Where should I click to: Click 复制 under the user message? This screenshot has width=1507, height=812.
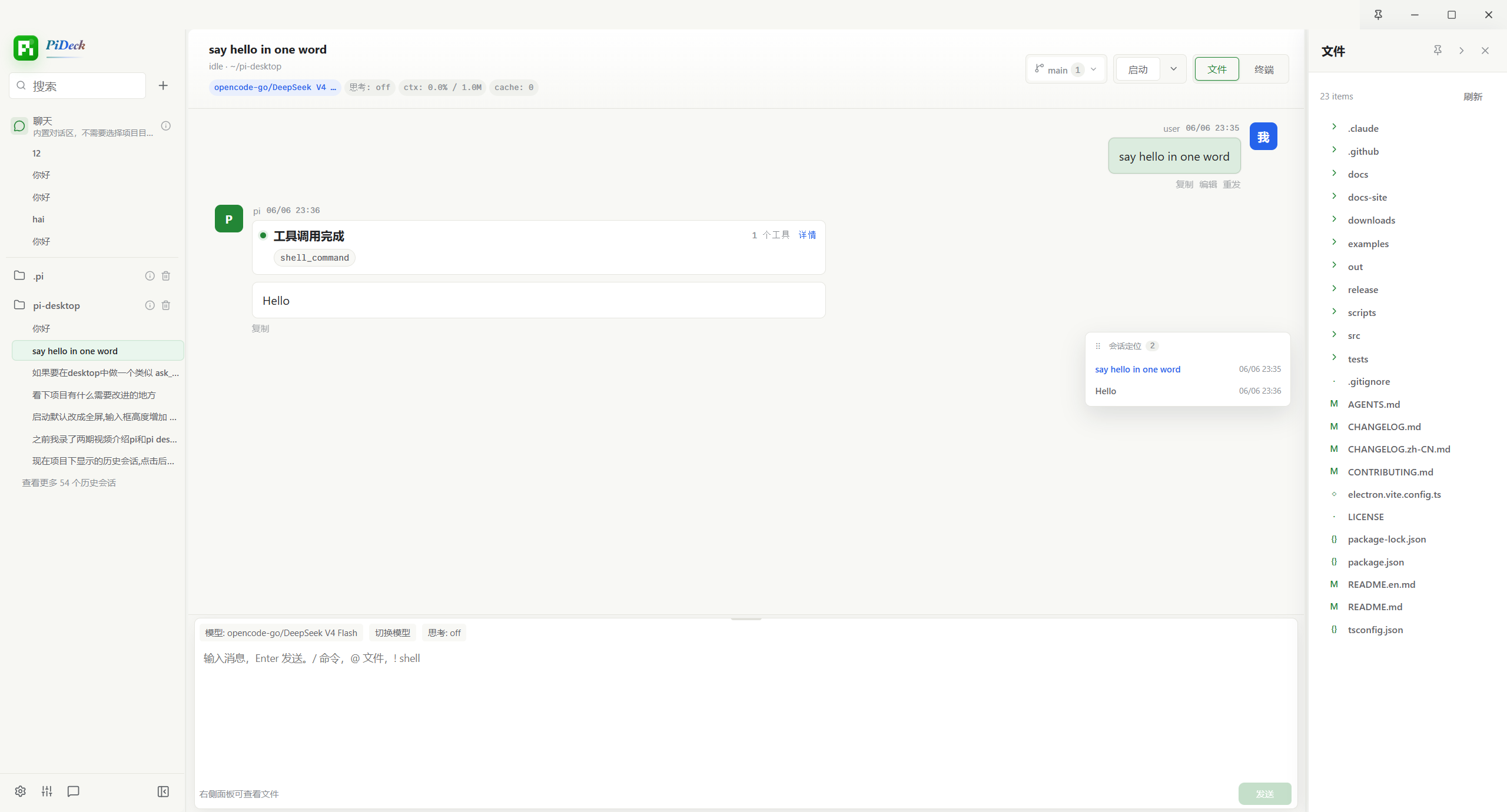pos(1184,184)
